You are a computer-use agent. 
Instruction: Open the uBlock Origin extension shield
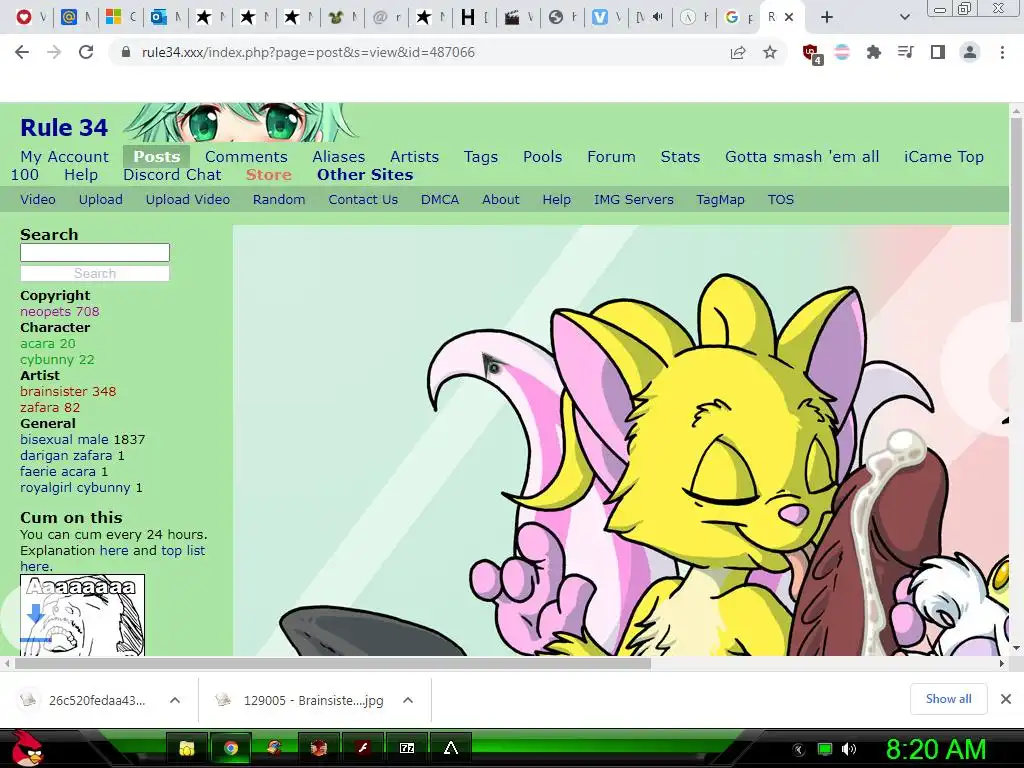coord(811,53)
